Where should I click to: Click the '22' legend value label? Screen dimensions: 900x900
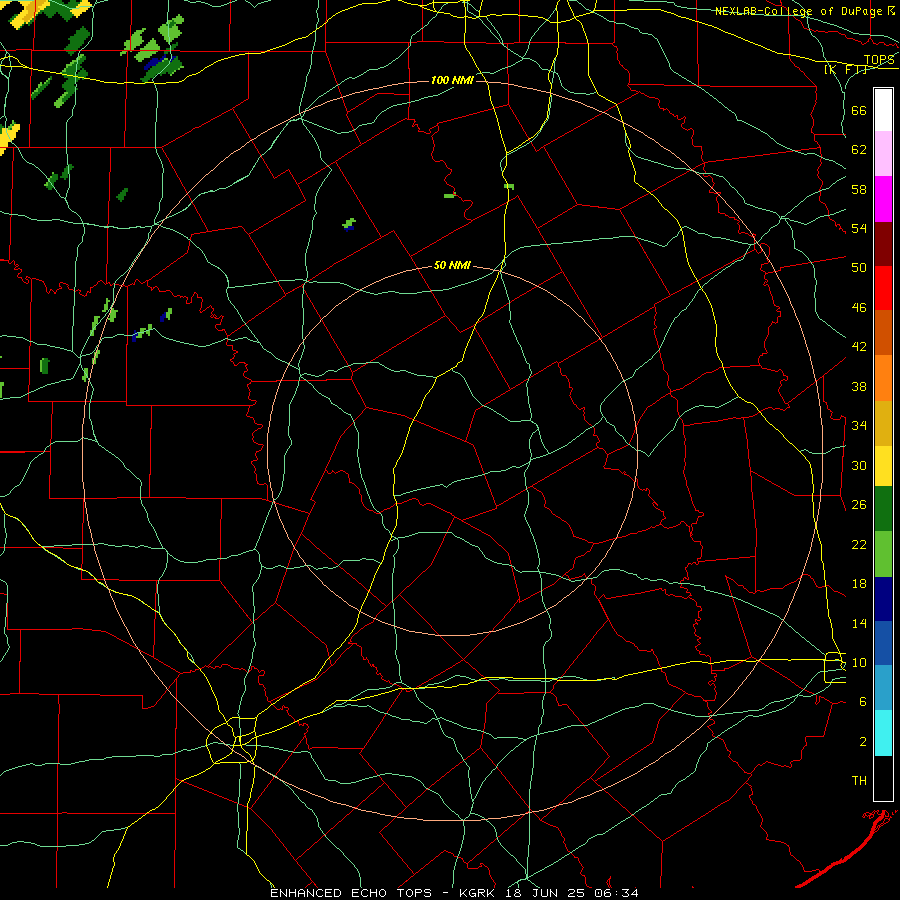[x=859, y=544]
